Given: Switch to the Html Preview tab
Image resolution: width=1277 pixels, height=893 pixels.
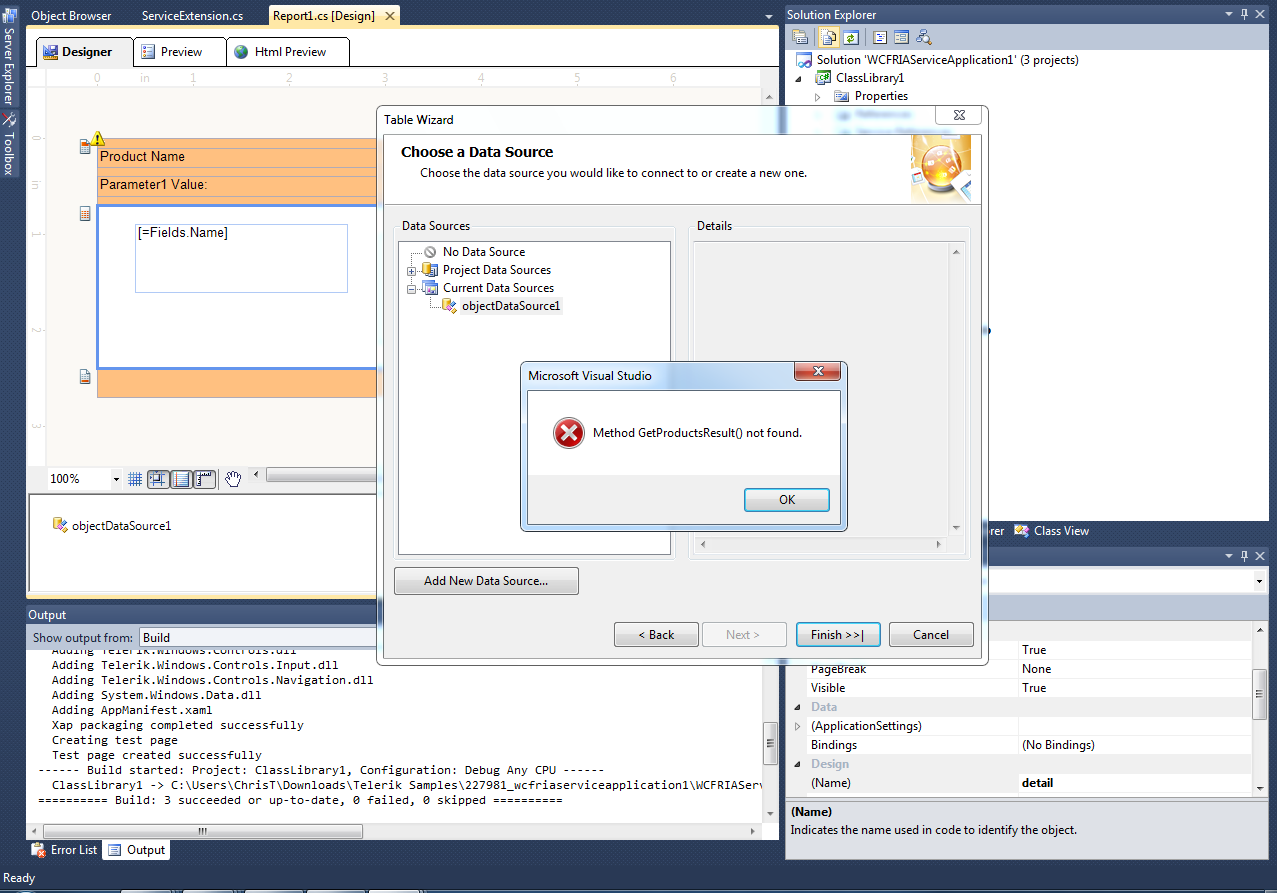Looking at the screenshot, I should click(289, 52).
